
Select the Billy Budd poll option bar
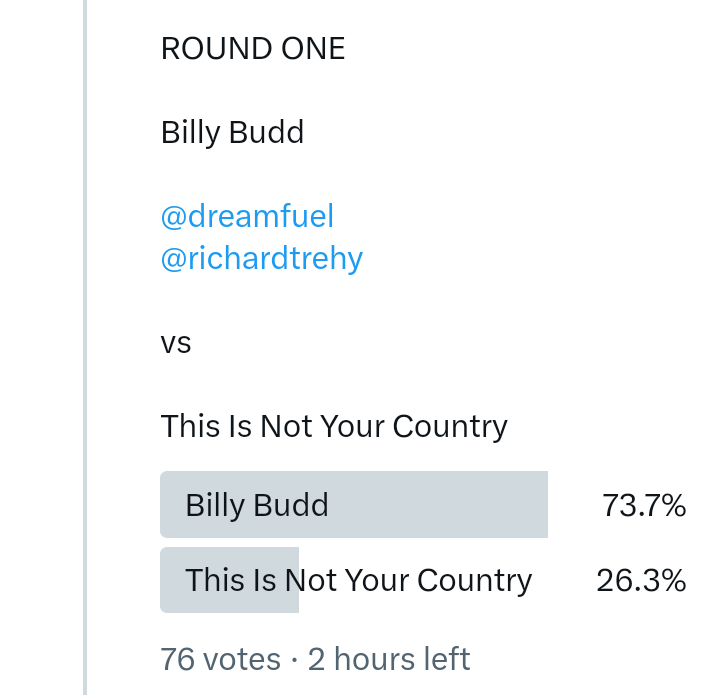[353, 505]
